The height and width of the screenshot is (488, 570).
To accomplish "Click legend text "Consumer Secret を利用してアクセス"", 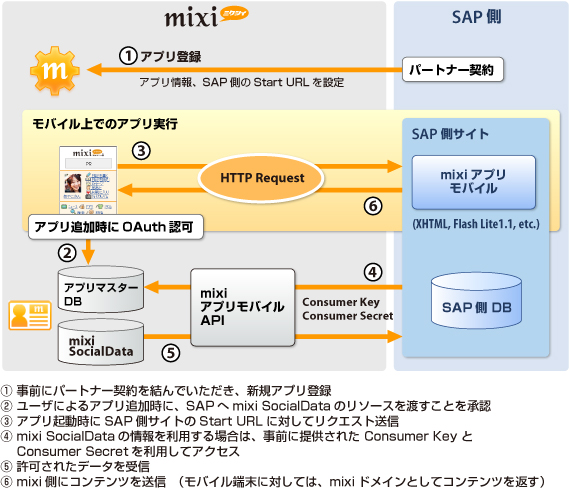I will point(128,451).
